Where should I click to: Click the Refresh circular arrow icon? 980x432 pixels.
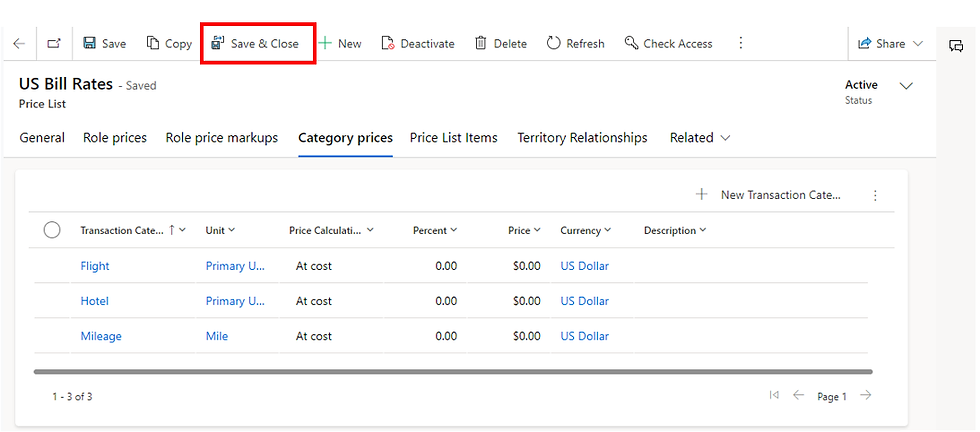[x=554, y=44]
